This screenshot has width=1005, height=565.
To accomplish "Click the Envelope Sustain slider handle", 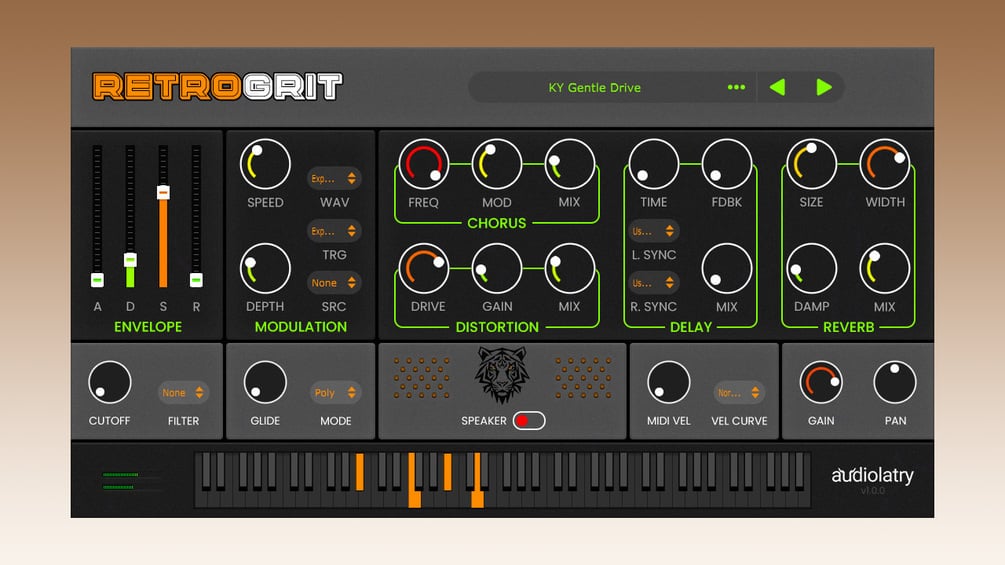I will pyautogui.click(x=163, y=192).
